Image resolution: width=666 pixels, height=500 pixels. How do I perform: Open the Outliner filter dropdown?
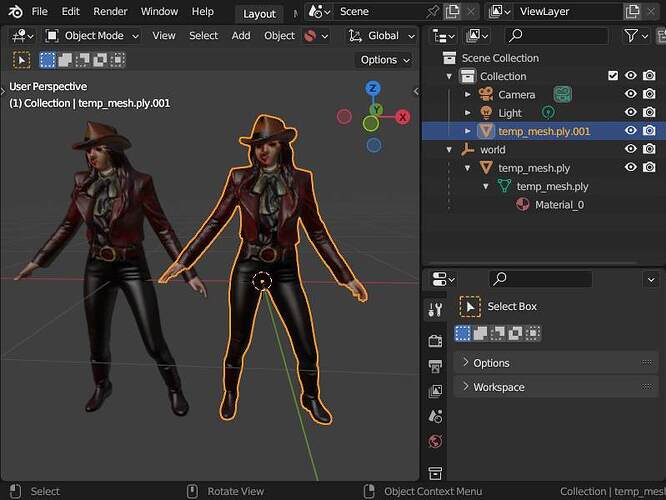click(x=635, y=36)
